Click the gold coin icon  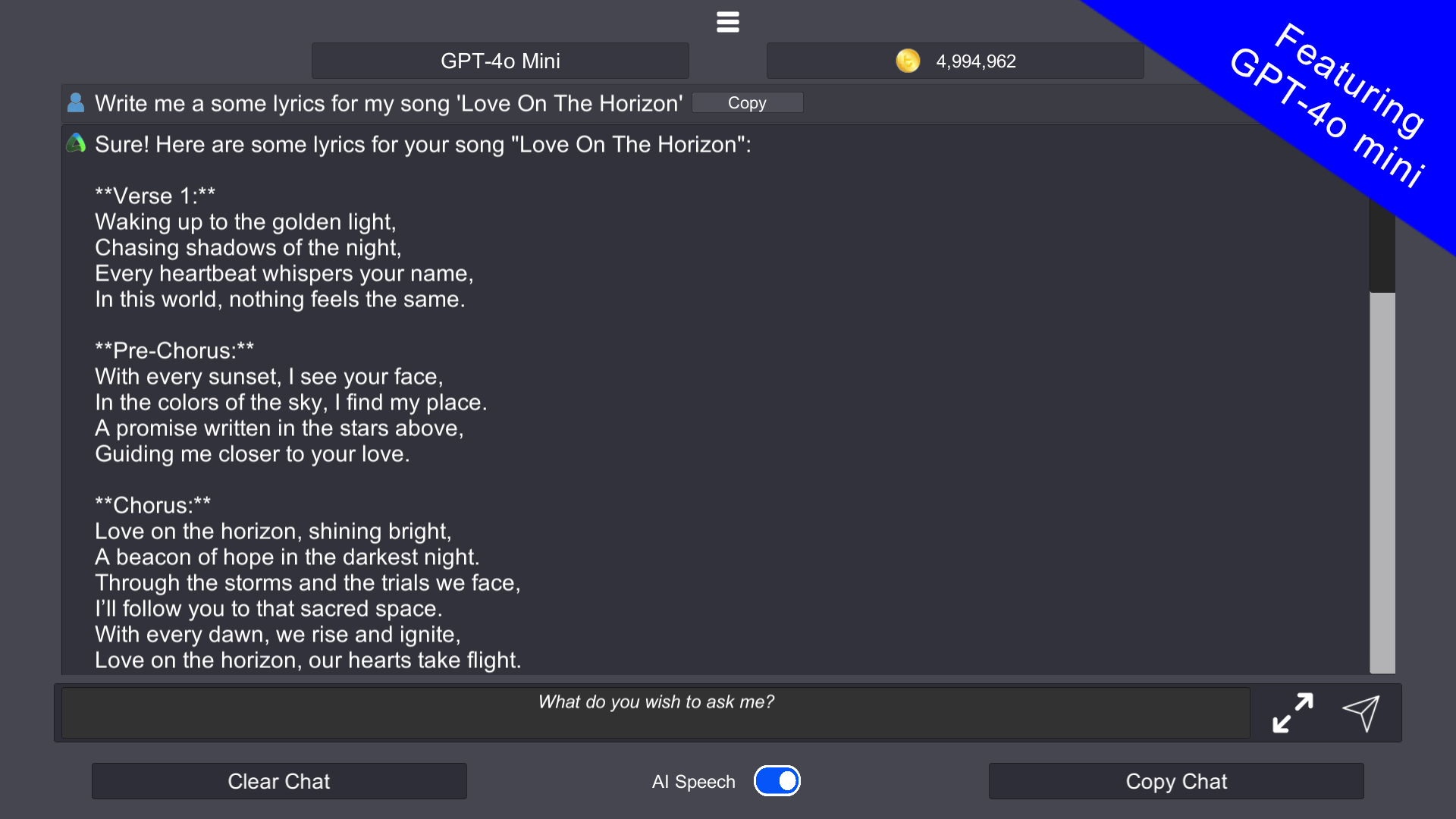[x=907, y=61]
